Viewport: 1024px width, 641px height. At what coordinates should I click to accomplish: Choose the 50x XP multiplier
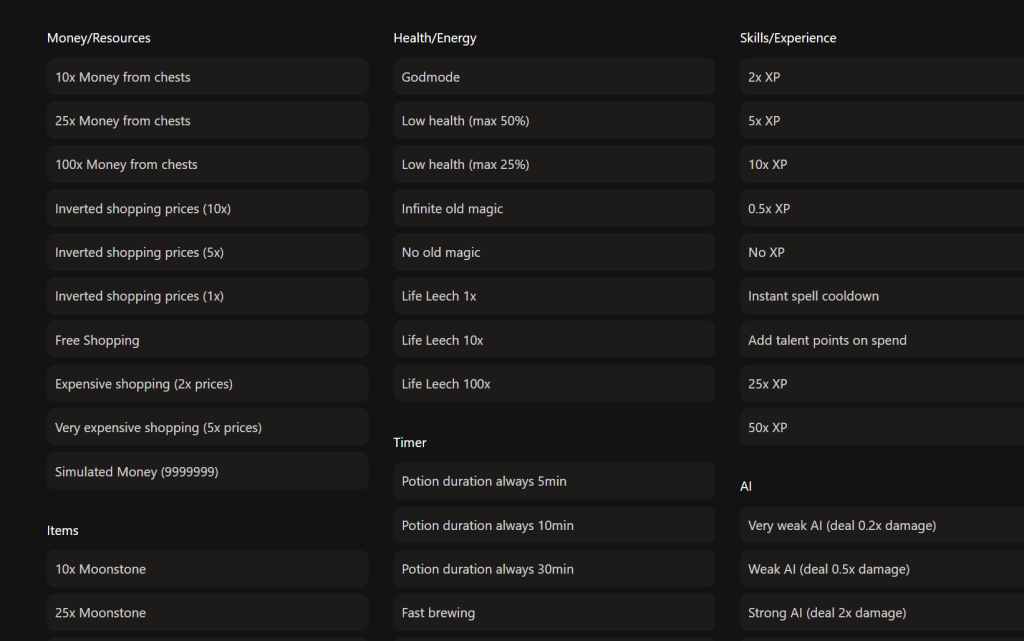880,428
